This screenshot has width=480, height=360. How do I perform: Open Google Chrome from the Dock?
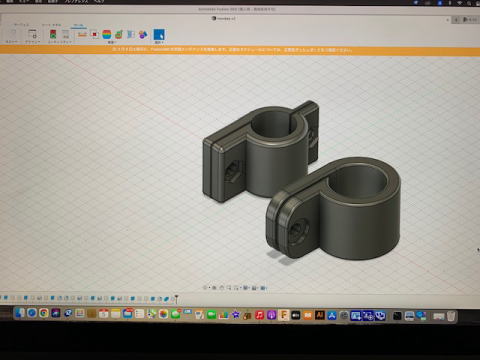point(44,313)
